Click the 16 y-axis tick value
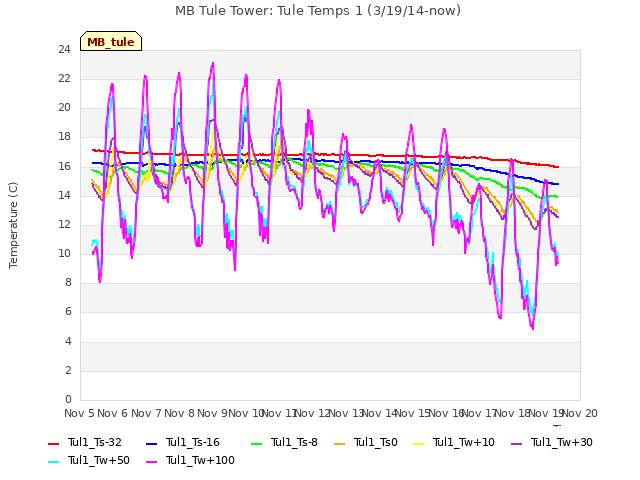640x480 pixels. point(64,166)
